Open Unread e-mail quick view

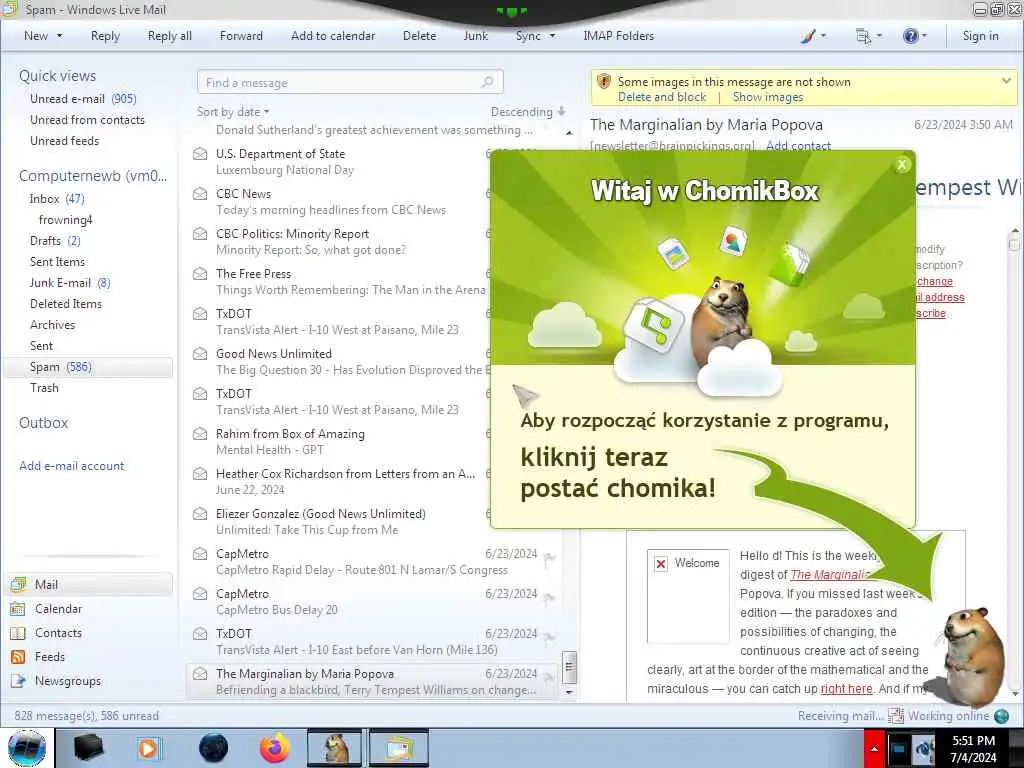tap(83, 99)
